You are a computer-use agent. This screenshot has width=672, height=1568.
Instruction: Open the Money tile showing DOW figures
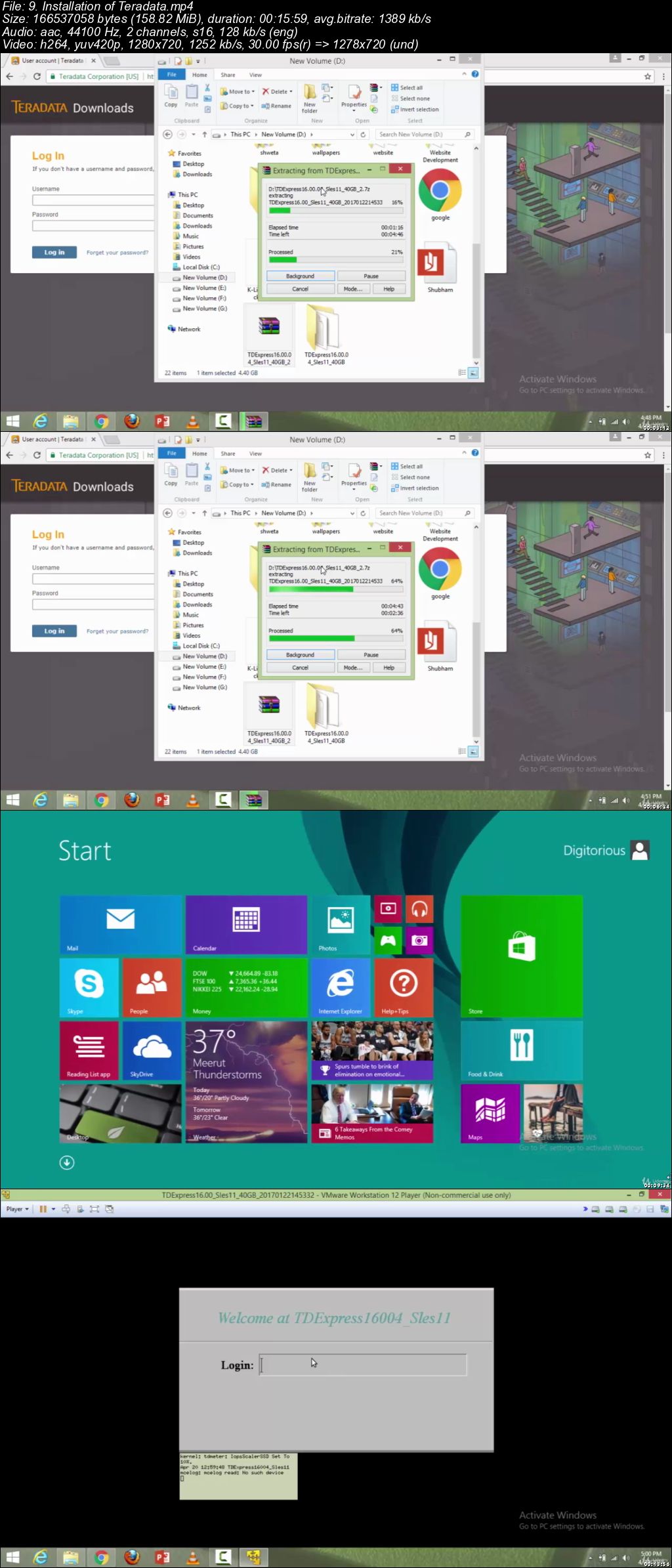click(x=246, y=987)
